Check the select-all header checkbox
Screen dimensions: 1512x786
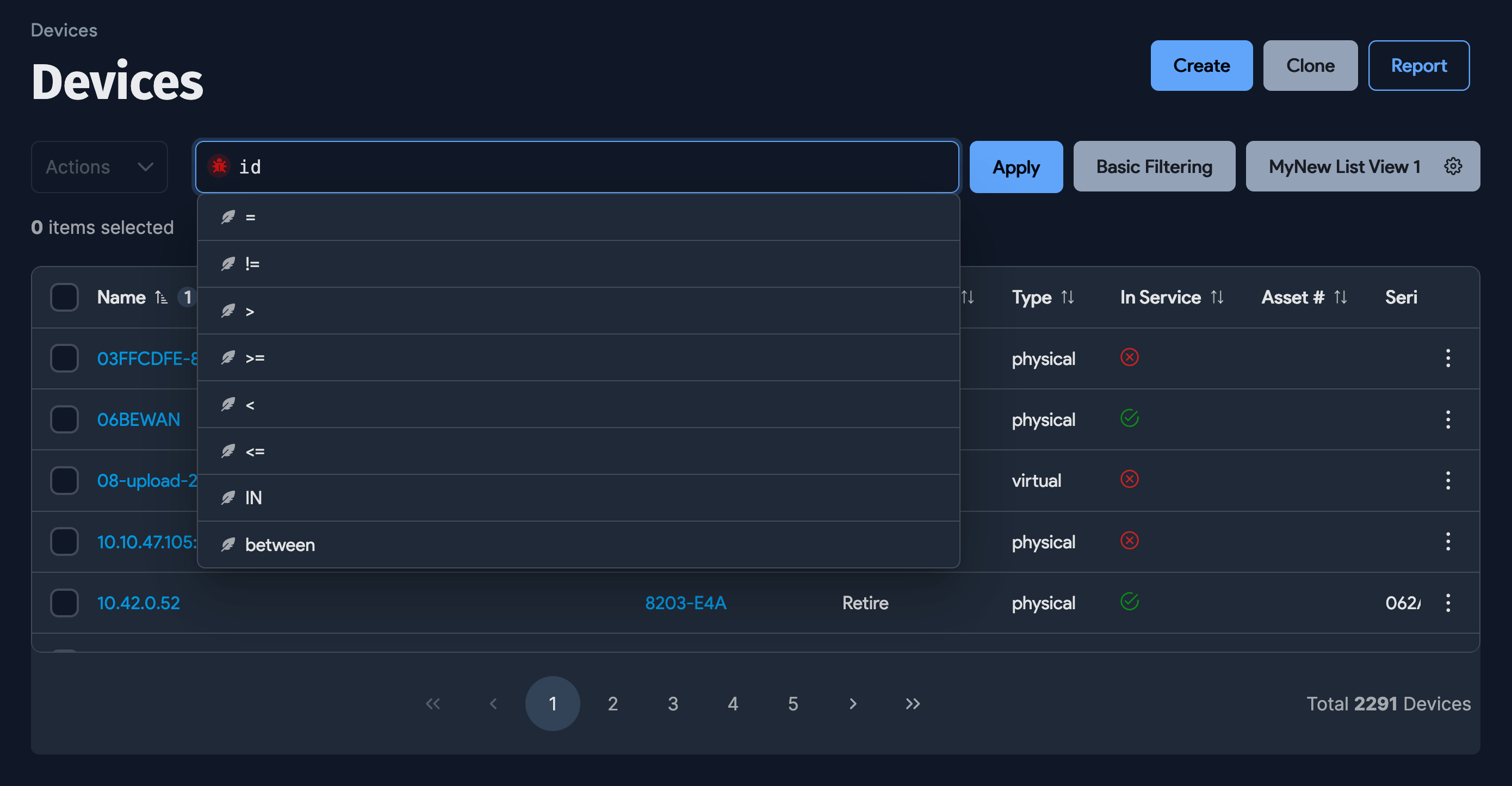point(65,298)
